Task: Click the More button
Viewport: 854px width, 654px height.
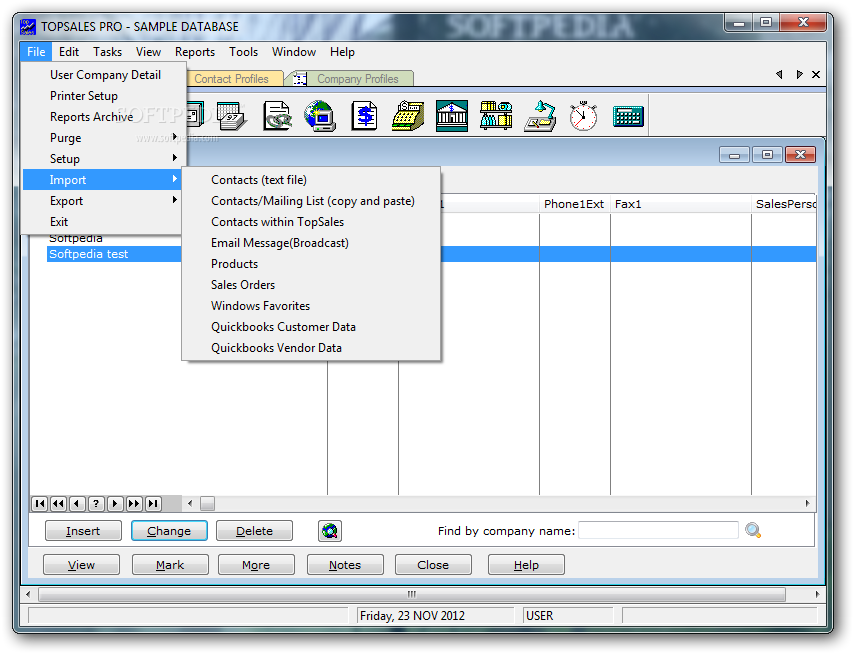Action: click(x=256, y=565)
